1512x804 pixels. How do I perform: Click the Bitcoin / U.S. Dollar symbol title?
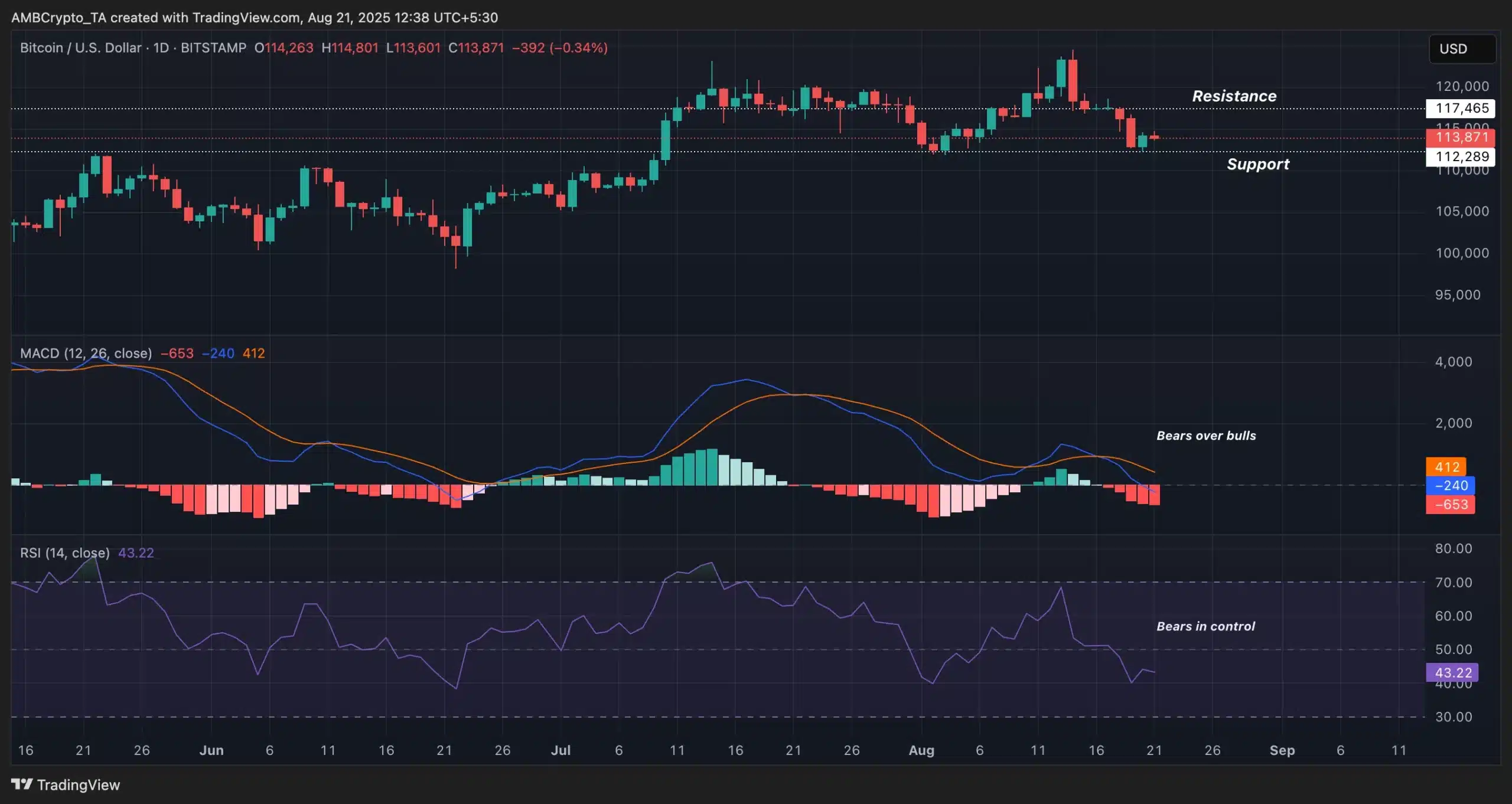[x=80, y=48]
